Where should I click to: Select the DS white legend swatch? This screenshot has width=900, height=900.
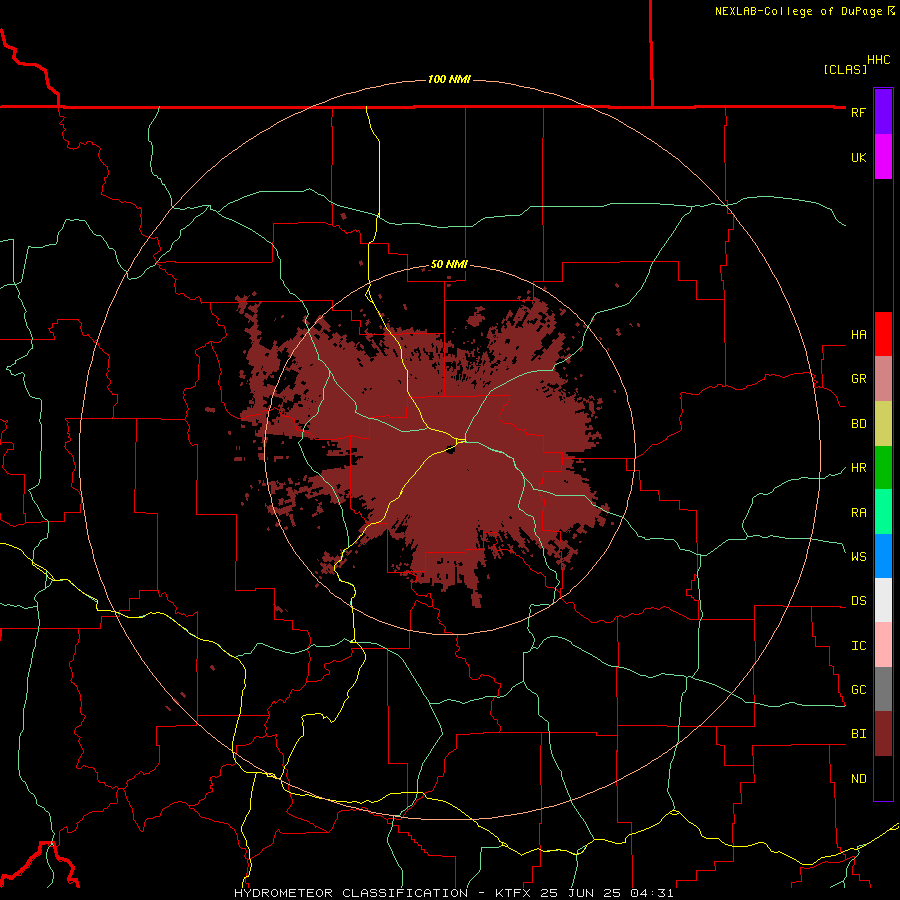pyautogui.click(x=883, y=600)
